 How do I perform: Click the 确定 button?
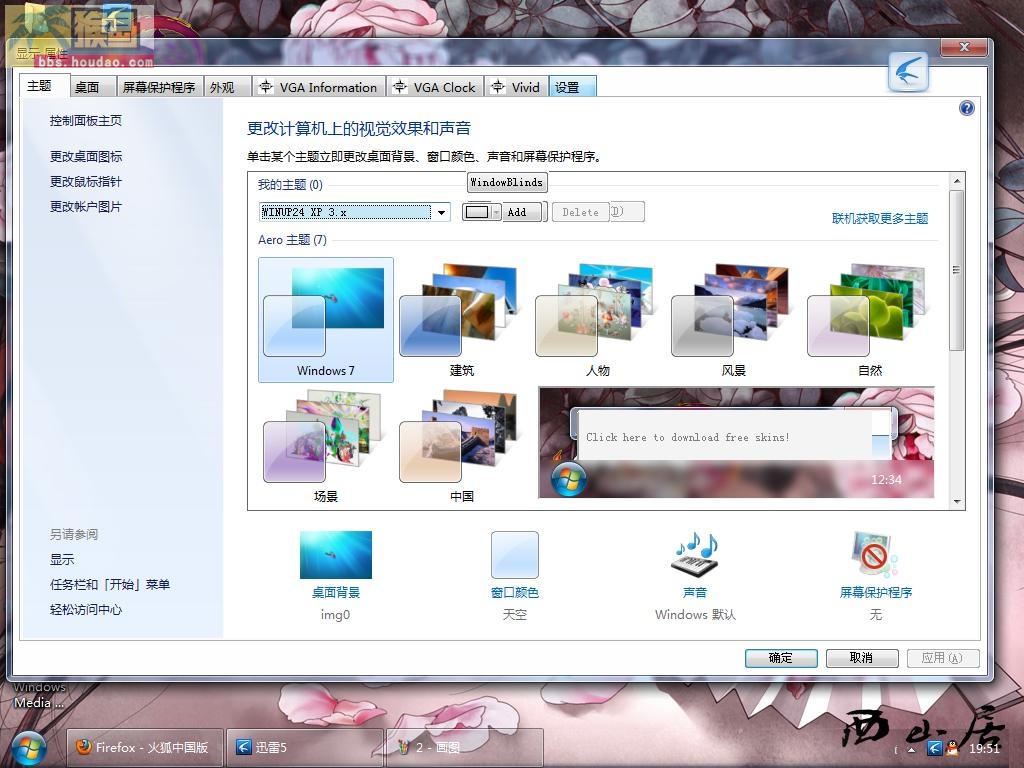781,658
